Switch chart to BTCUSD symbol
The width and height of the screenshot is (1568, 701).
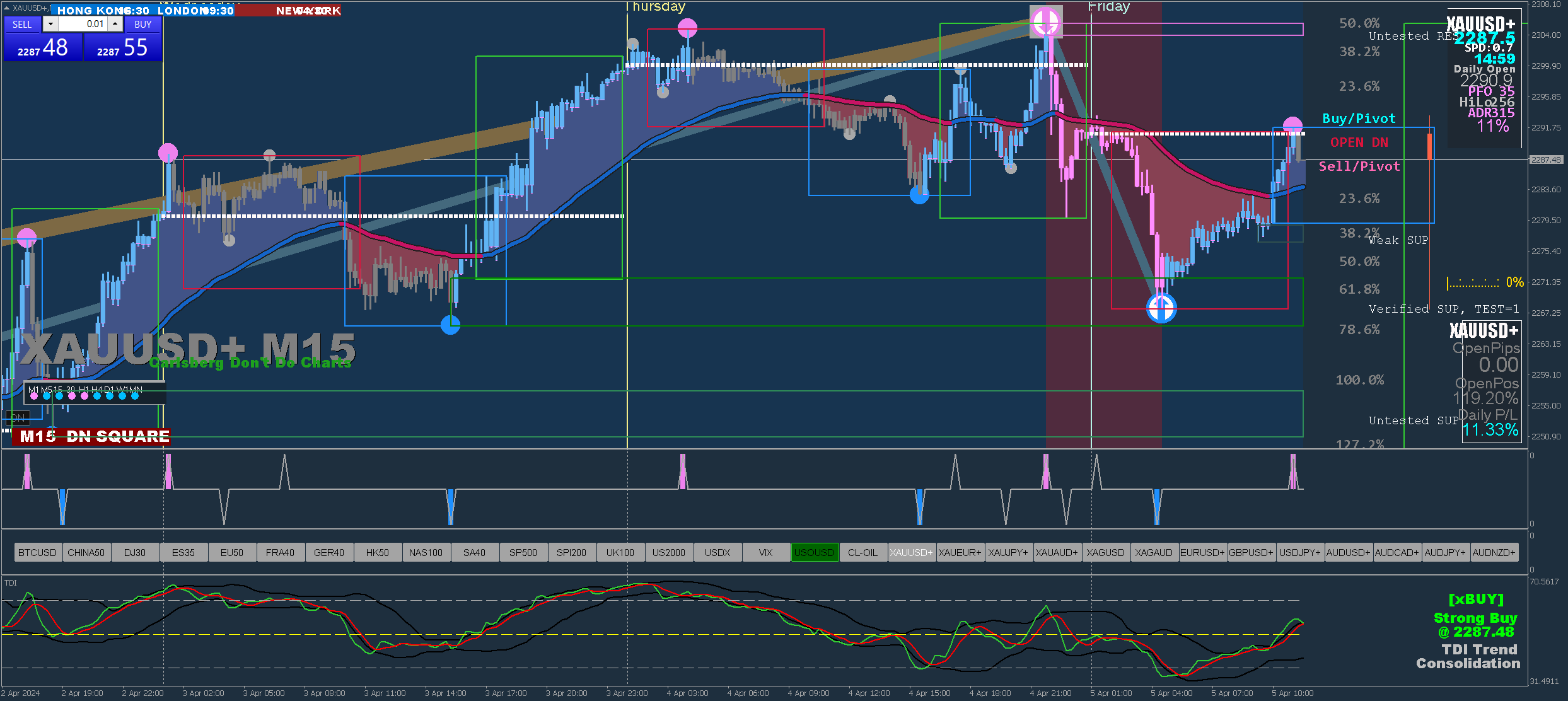click(37, 553)
